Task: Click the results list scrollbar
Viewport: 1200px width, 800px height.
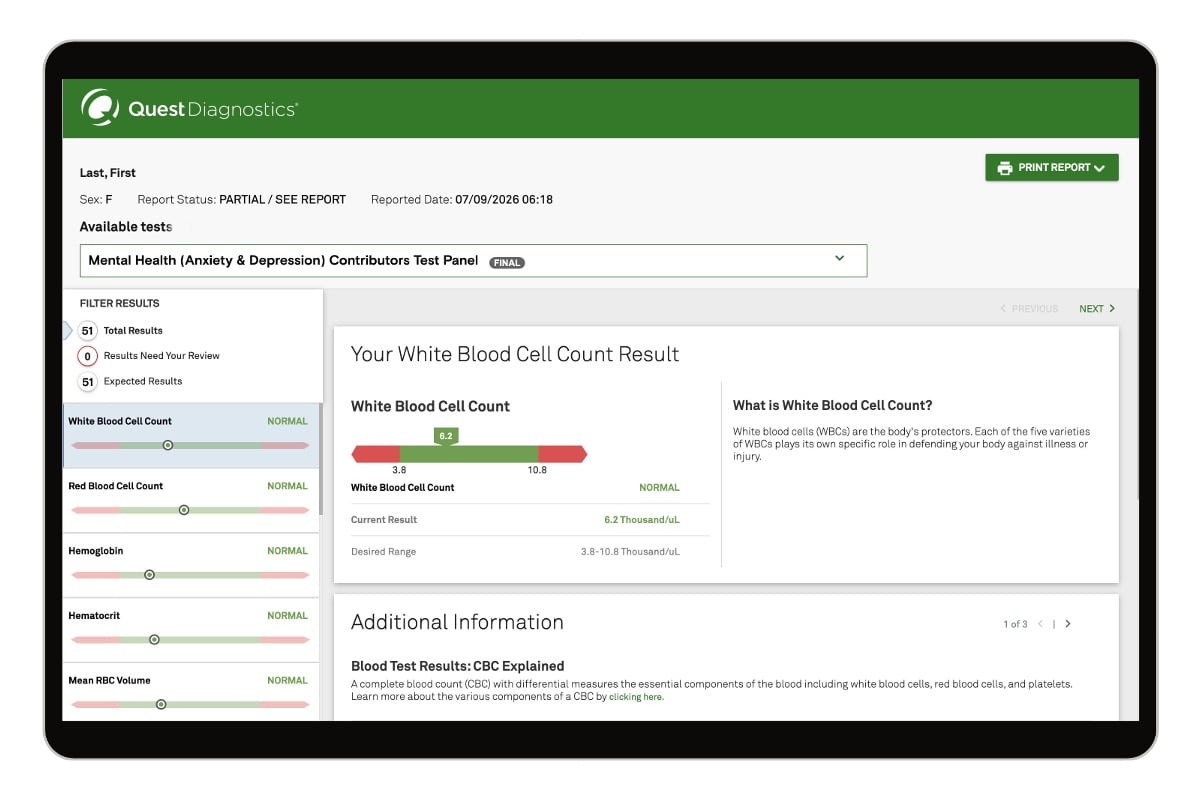Action: click(x=321, y=459)
